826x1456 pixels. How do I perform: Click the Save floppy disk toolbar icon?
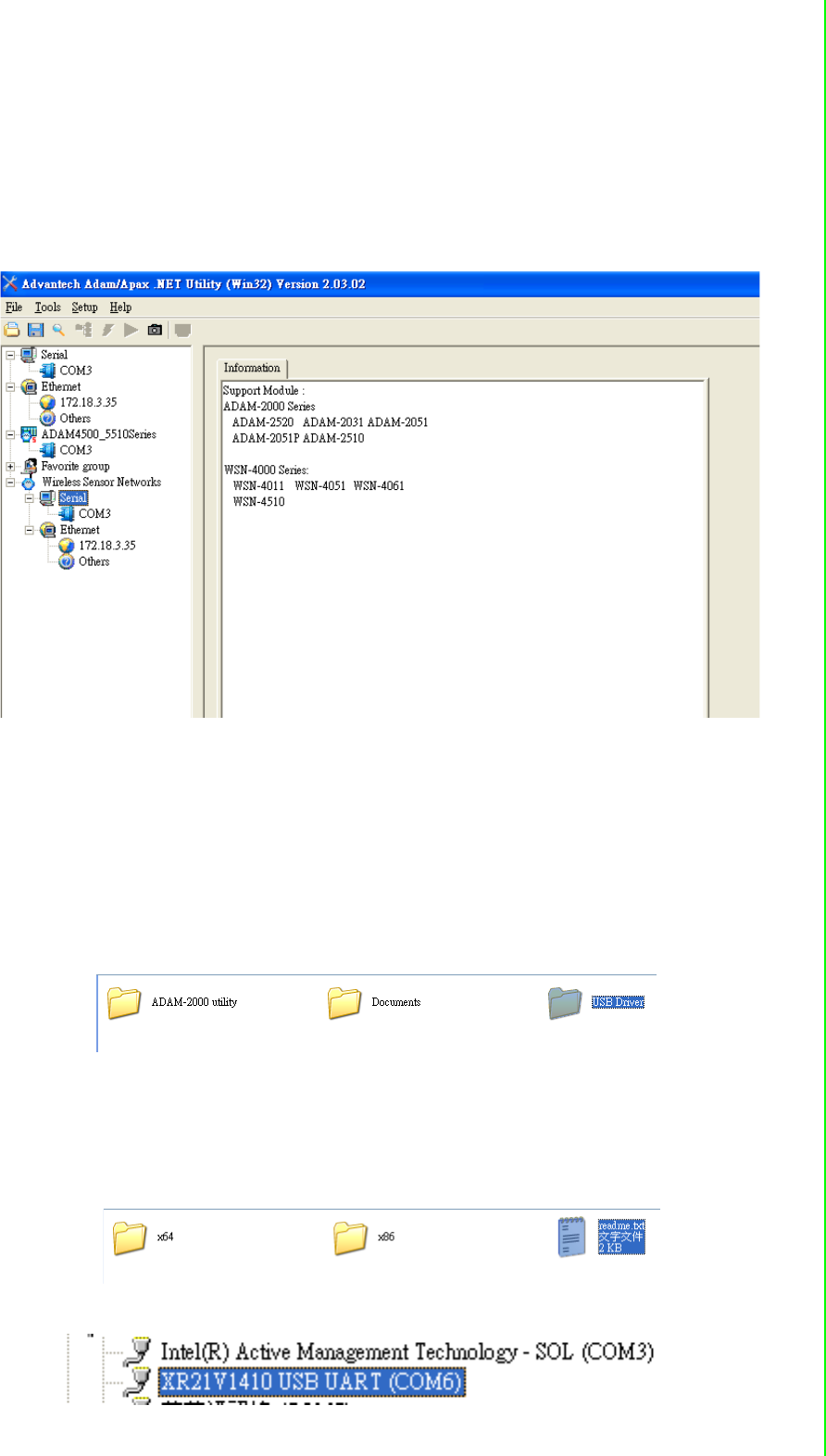pos(35,330)
